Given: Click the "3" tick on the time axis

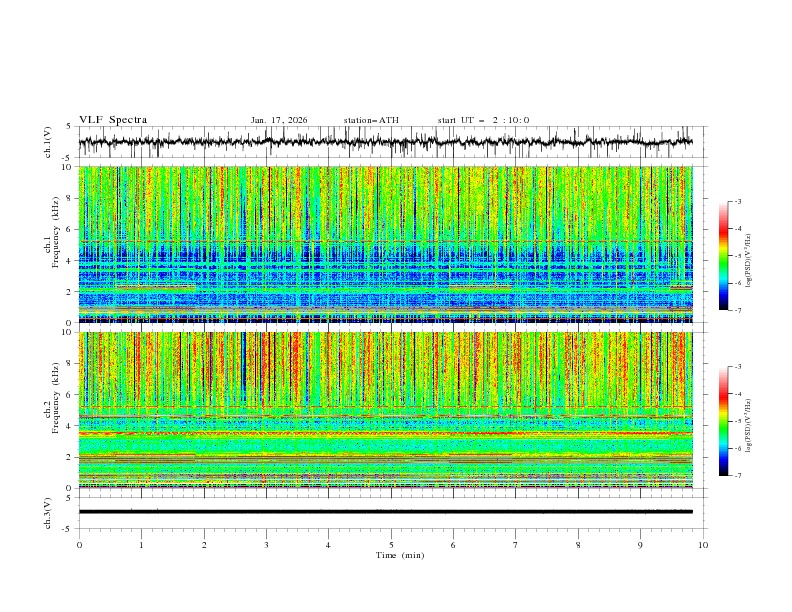Looking at the screenshot, I should click(x=266, y=545).
